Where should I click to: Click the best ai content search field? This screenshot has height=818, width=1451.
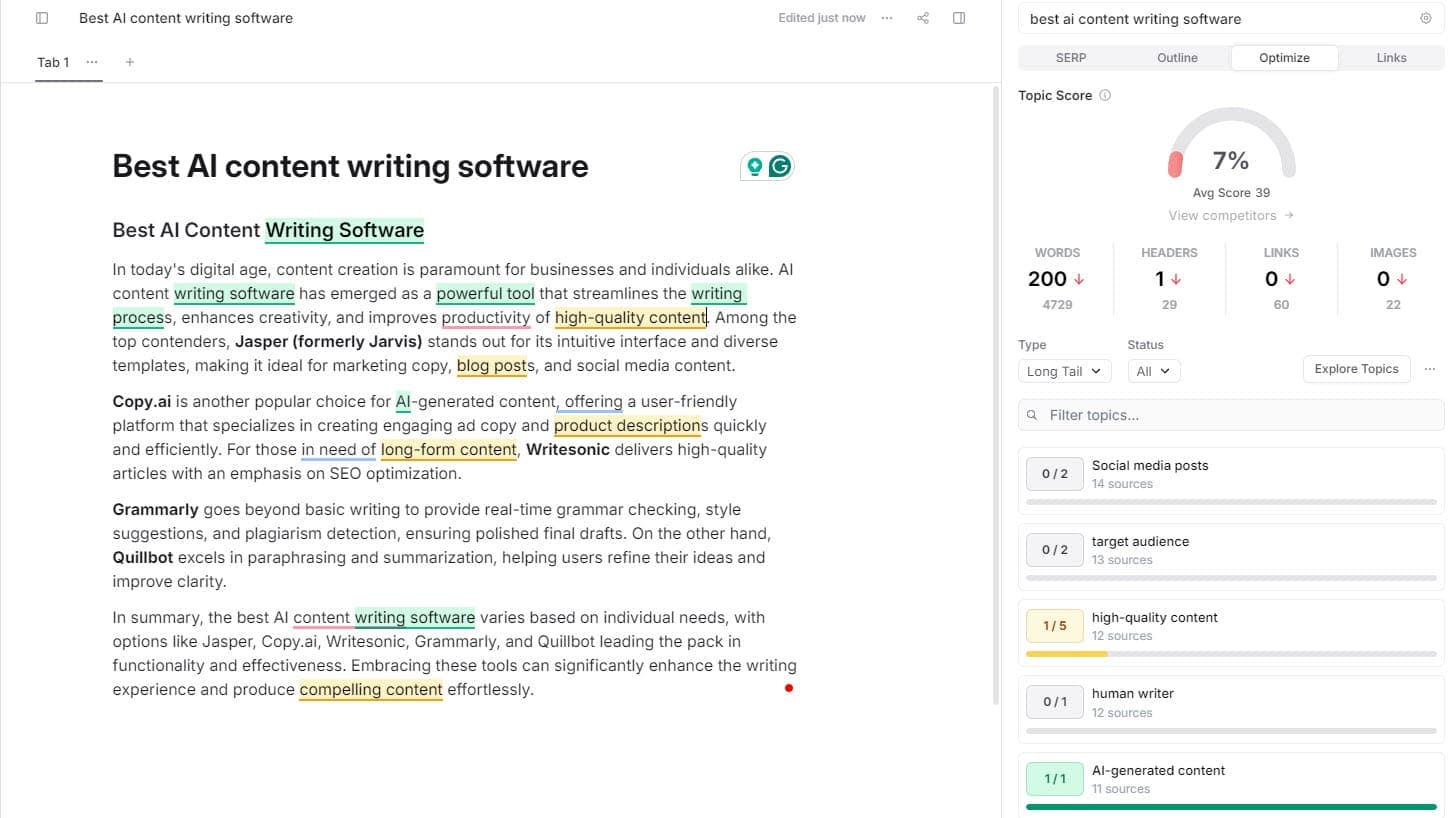click(x=1231, y=18)
